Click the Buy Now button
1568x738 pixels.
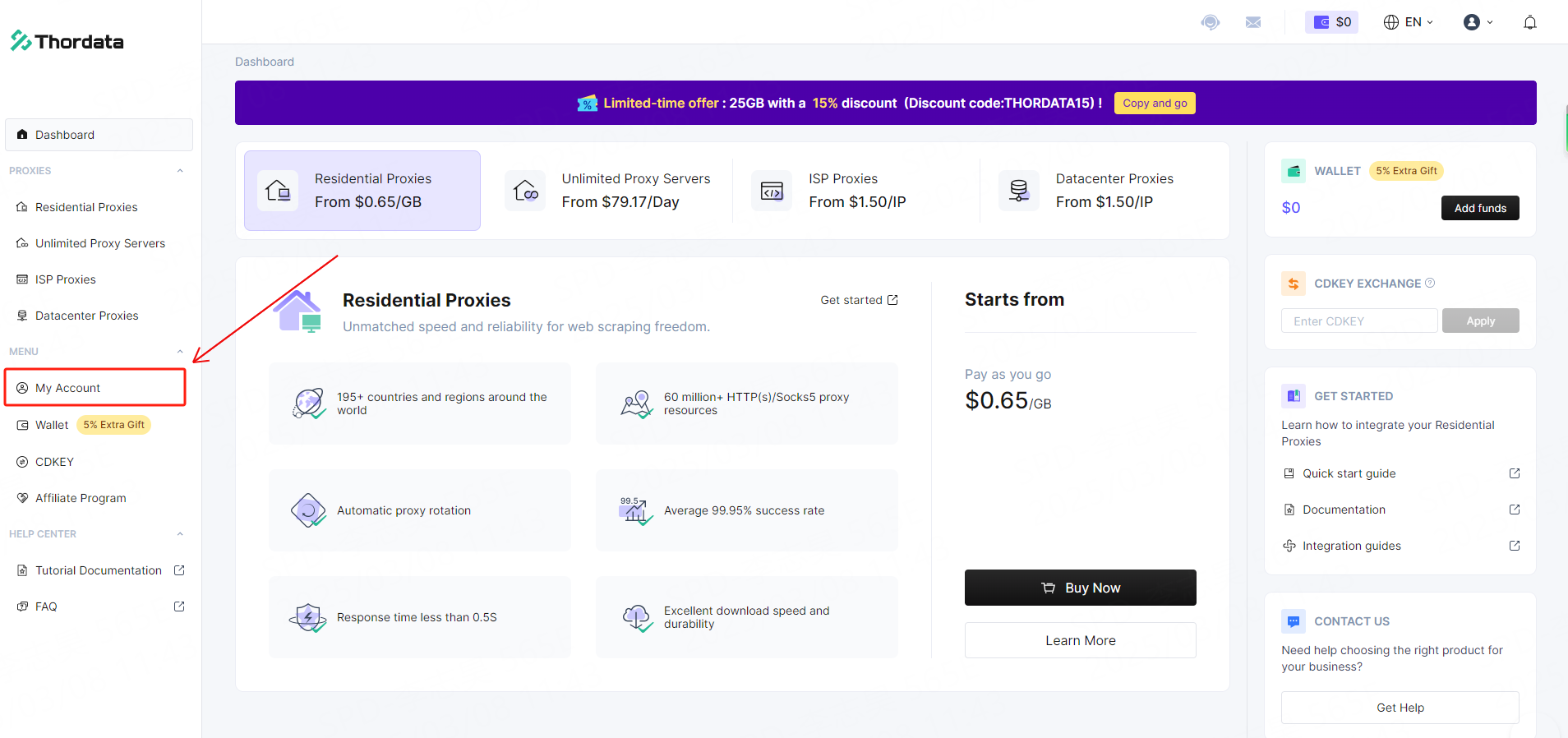tap(1080, 588)
